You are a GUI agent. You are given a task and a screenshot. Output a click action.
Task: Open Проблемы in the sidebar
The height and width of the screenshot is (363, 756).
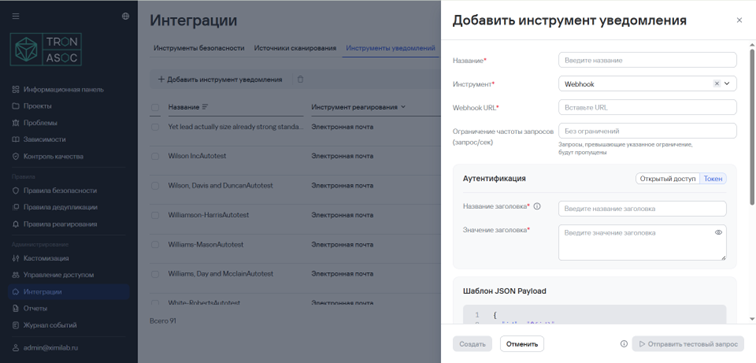40,123
